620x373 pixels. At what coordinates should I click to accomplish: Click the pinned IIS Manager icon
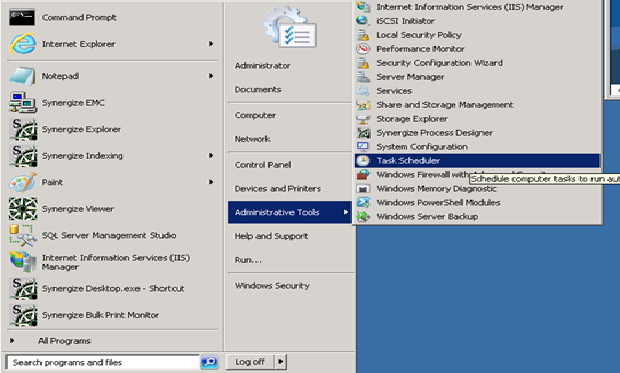point(23,262)
